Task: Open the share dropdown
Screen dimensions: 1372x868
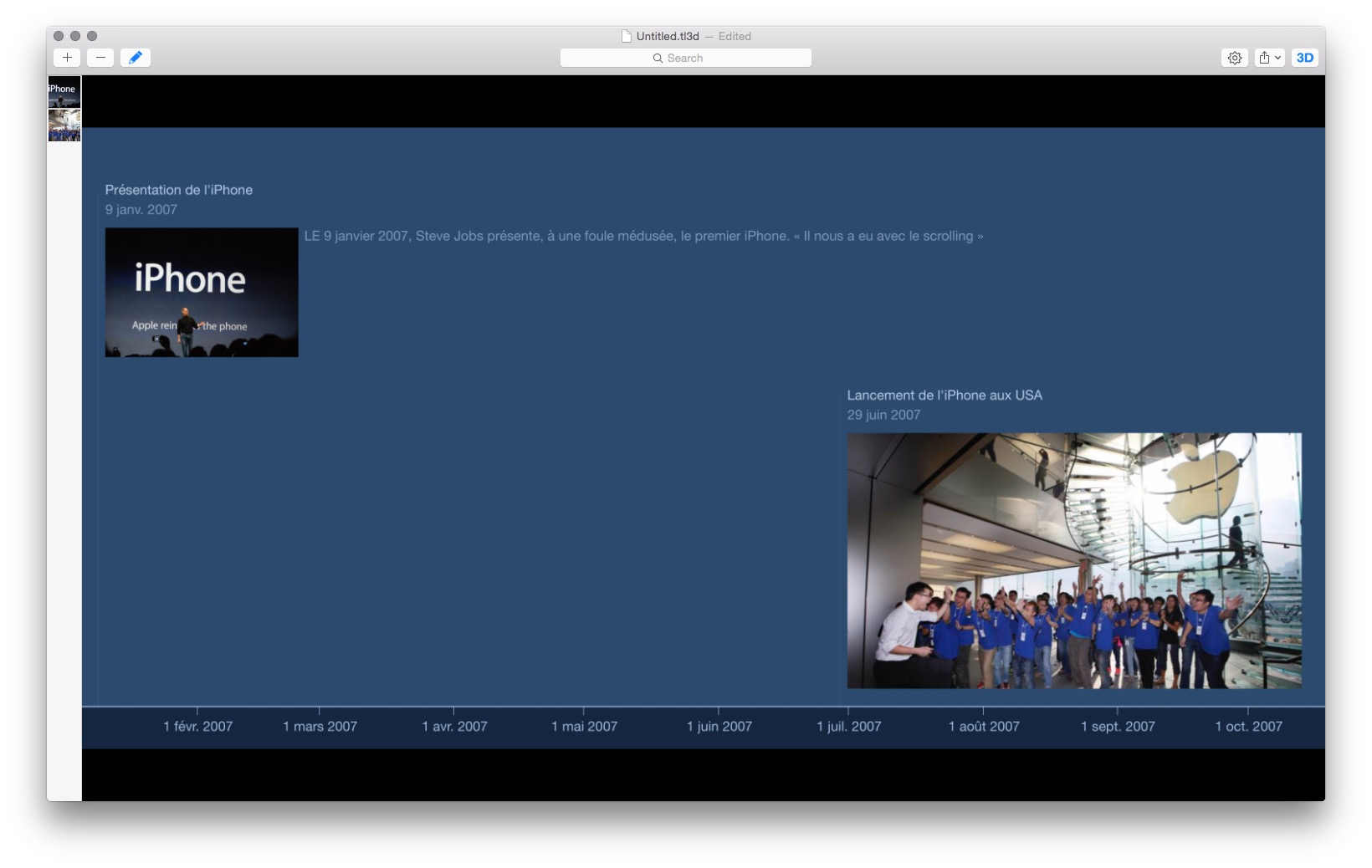Action: pyautogui.click(x=1270, y=58)
